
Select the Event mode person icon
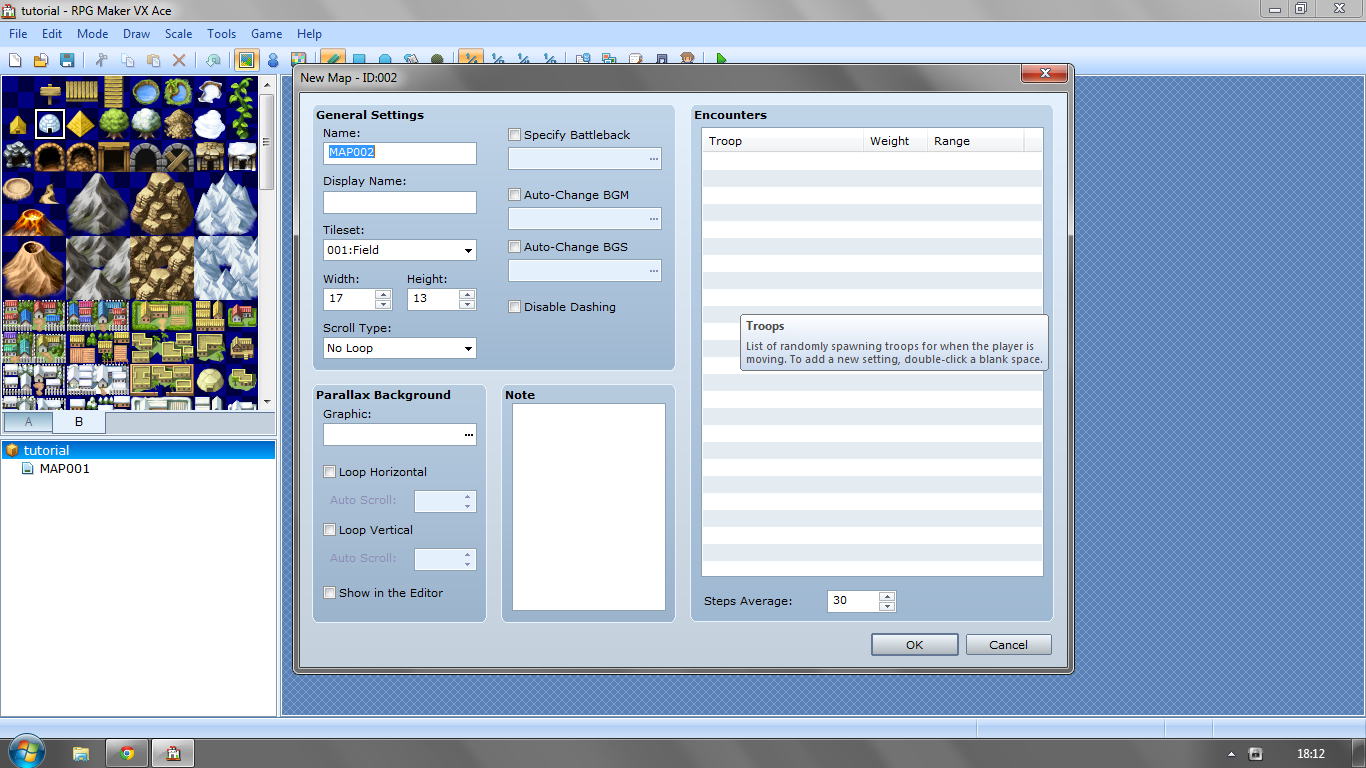(x=272, y=60)
